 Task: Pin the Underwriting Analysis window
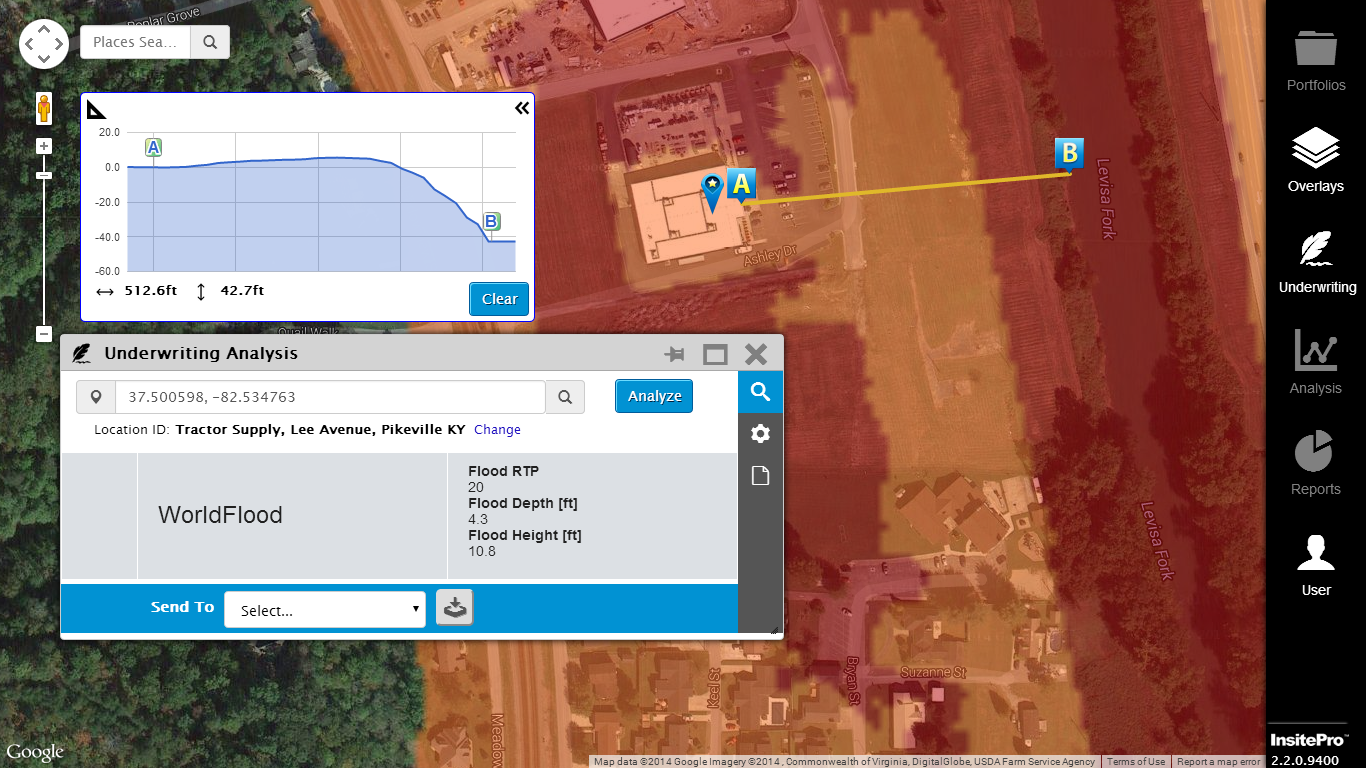[675, 354]
